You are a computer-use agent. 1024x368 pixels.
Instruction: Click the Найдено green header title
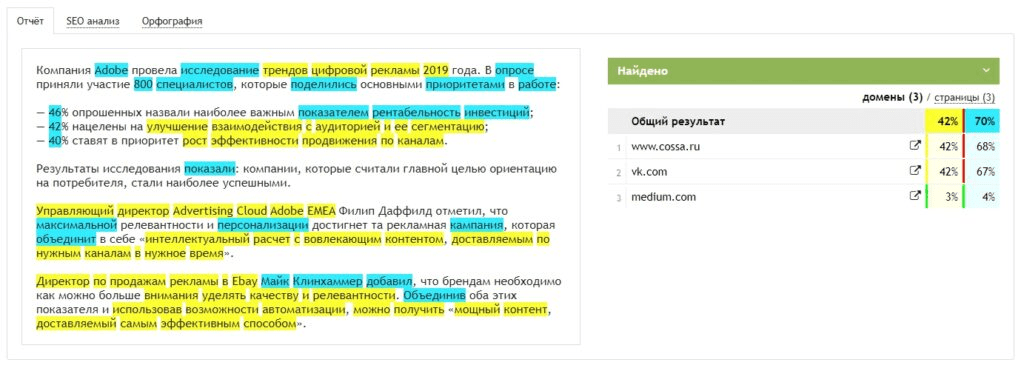click(643, 71)
